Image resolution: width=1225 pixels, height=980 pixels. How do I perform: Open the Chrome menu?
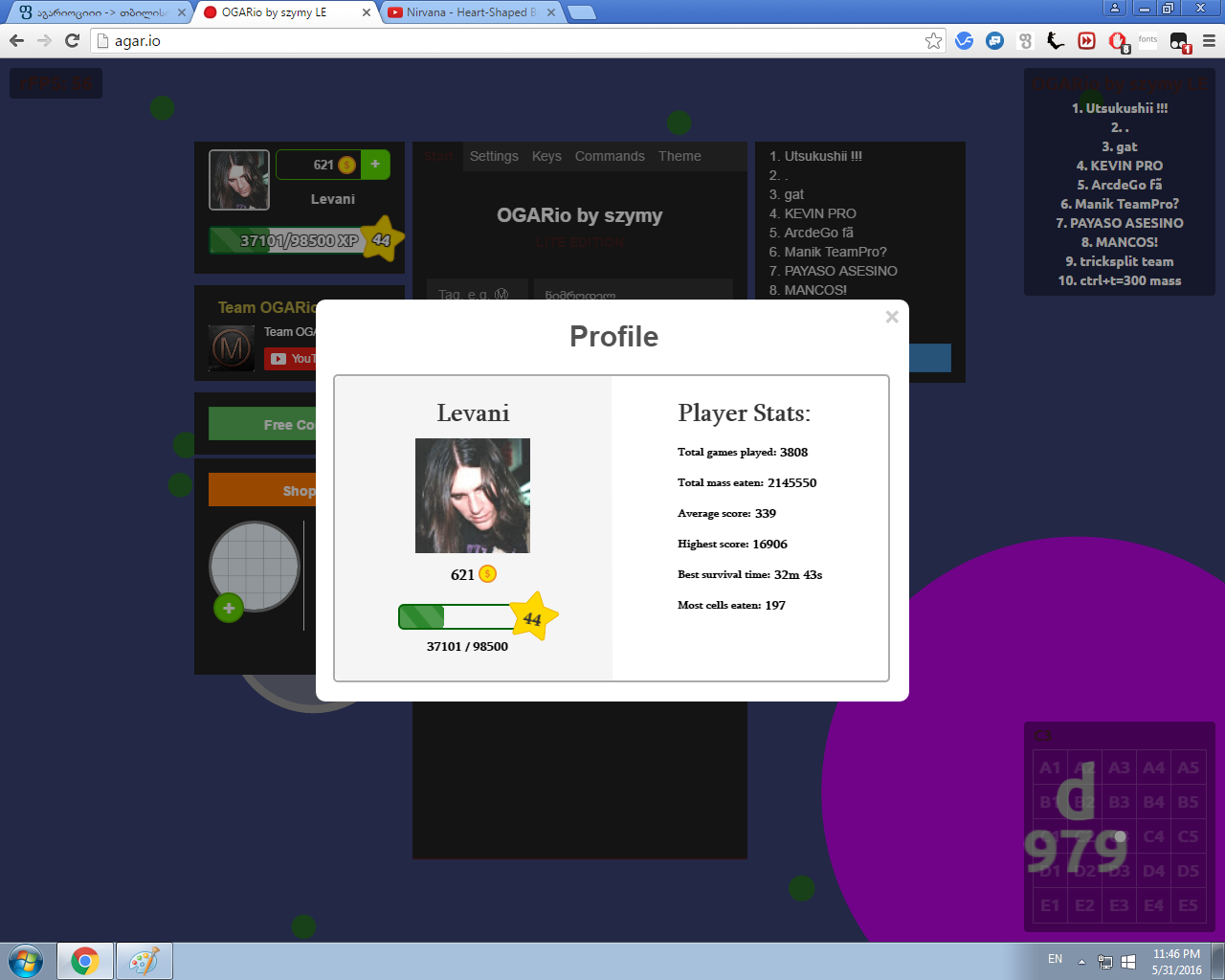1209,40
